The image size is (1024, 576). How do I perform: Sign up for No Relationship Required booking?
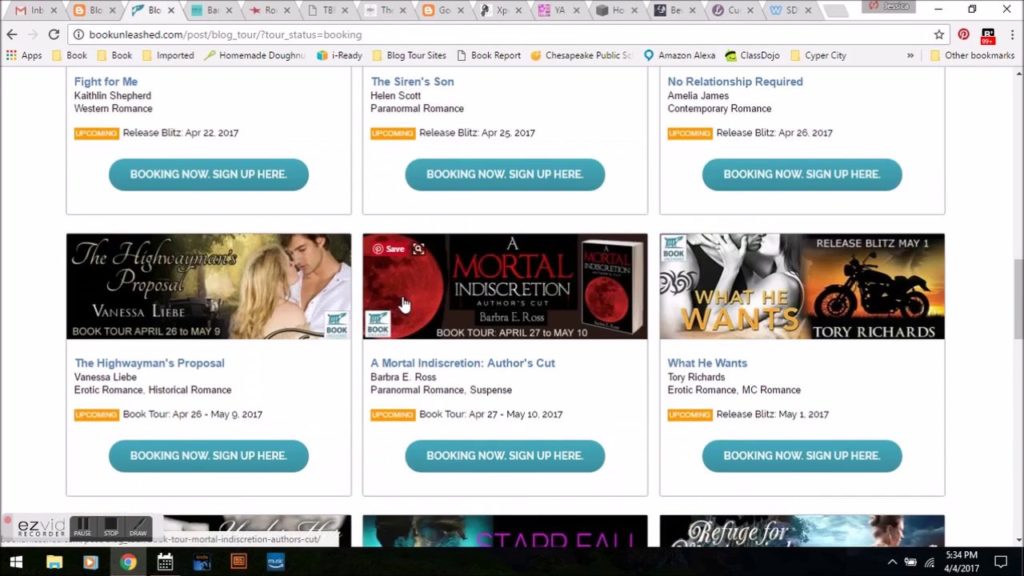tap(802, 174)
